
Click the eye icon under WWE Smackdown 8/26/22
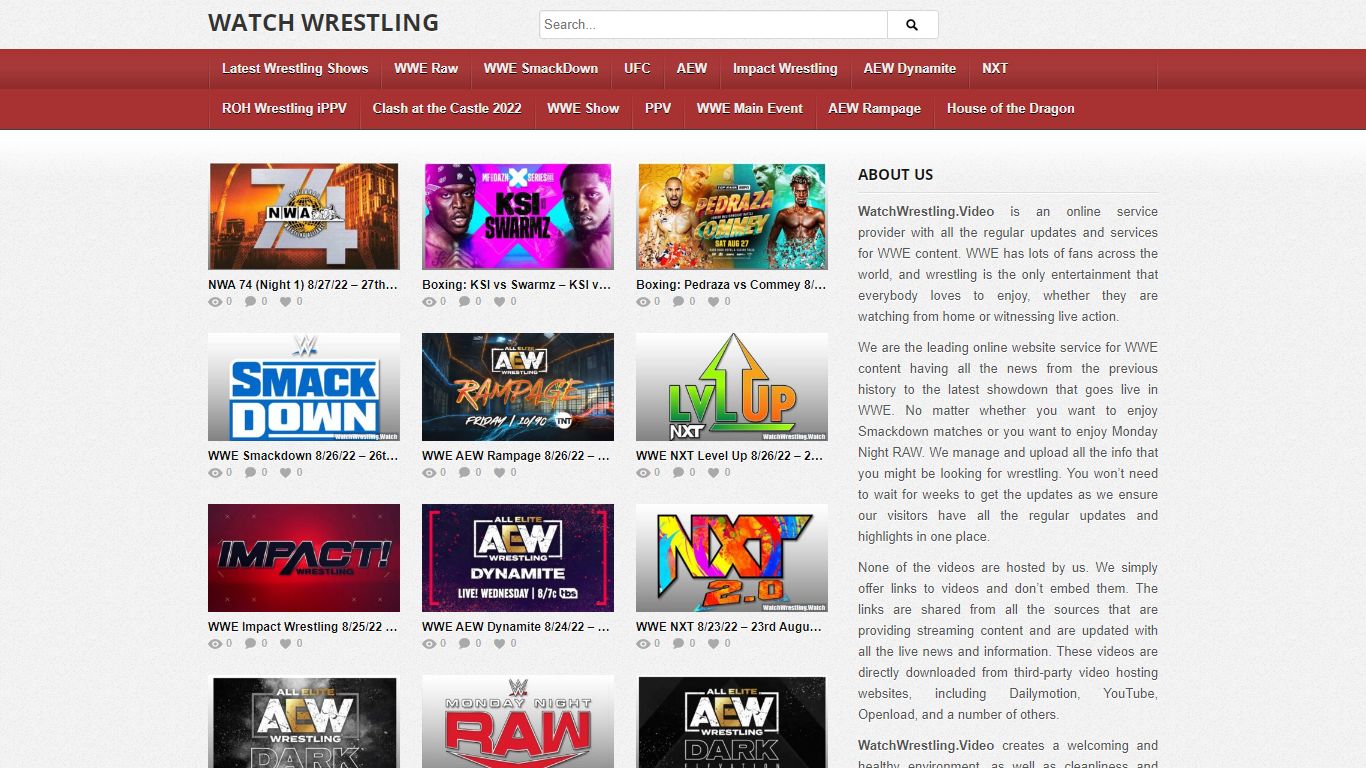[x=215, y=472]
